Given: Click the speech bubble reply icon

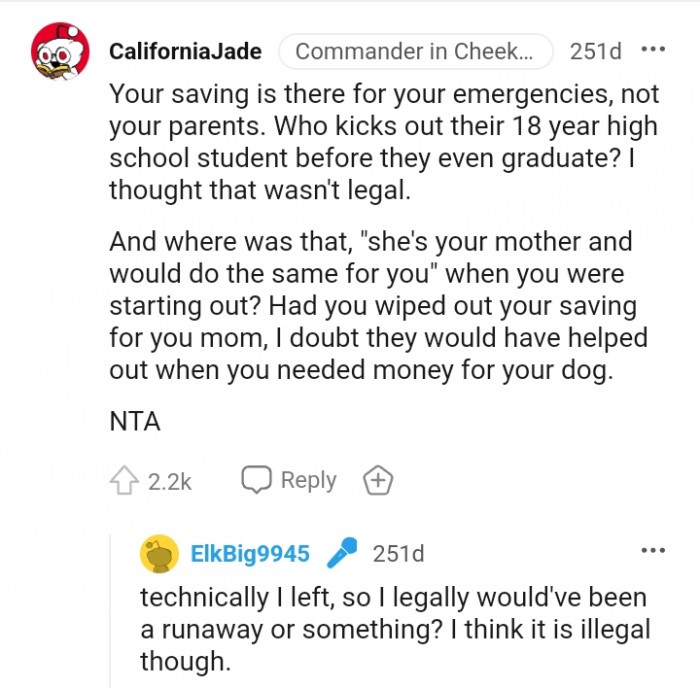Looking at the screenshot, I should [257, 480].
